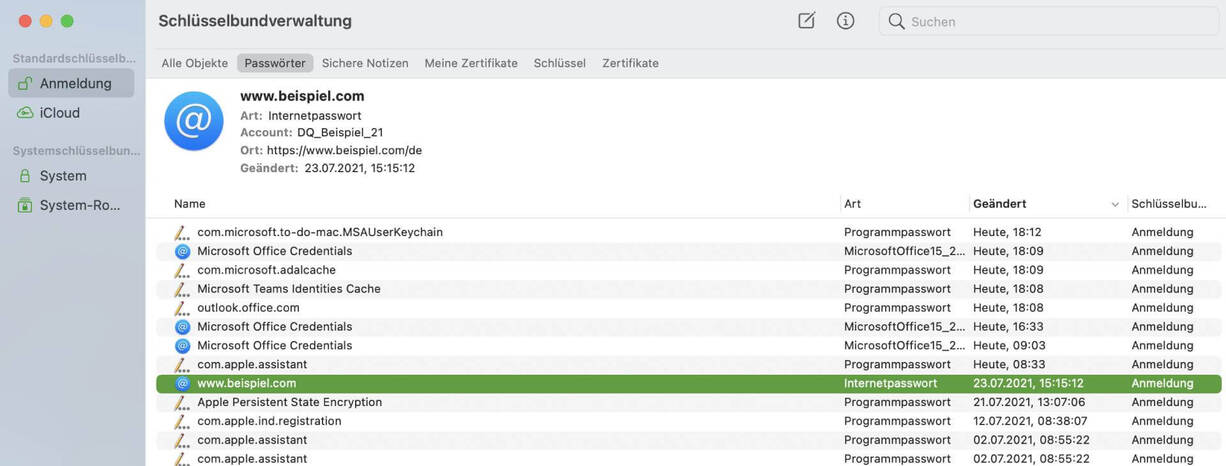Viewport: 1226px width, 466px height.
Task: Select the Apple Persistent State Encryption row
Action: coord(289,402)
